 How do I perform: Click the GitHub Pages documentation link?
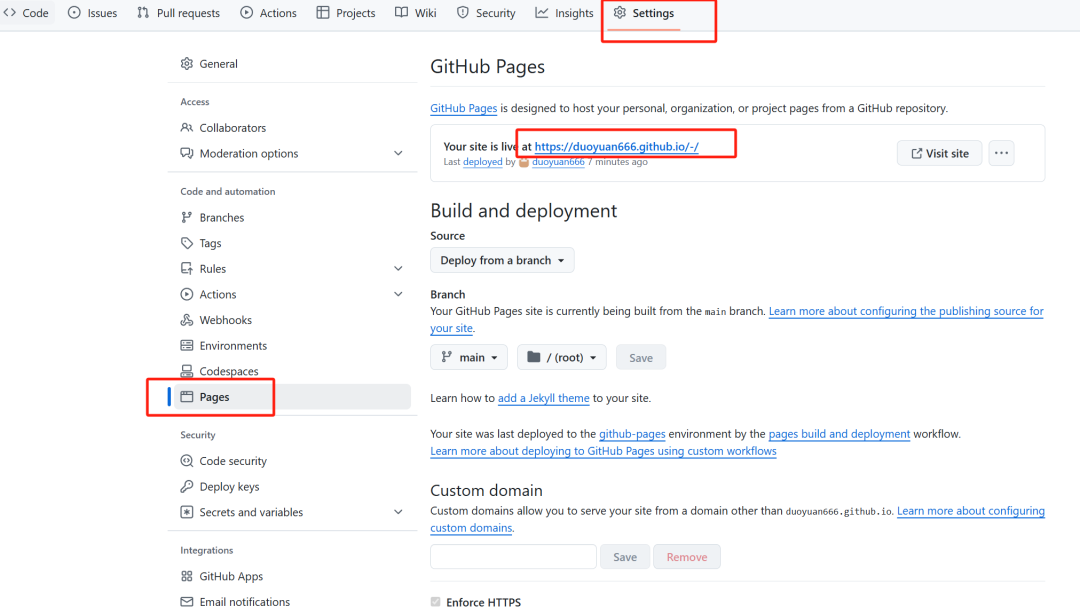pos(464,108)
